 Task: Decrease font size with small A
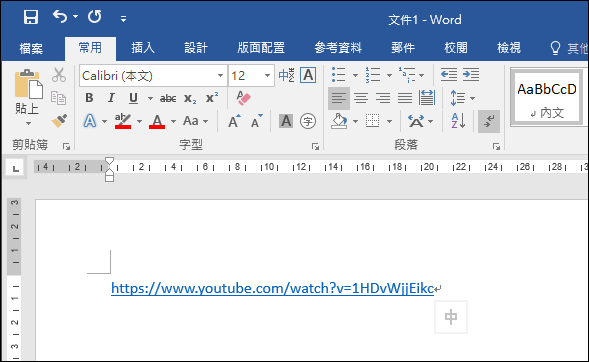(257, 121)
